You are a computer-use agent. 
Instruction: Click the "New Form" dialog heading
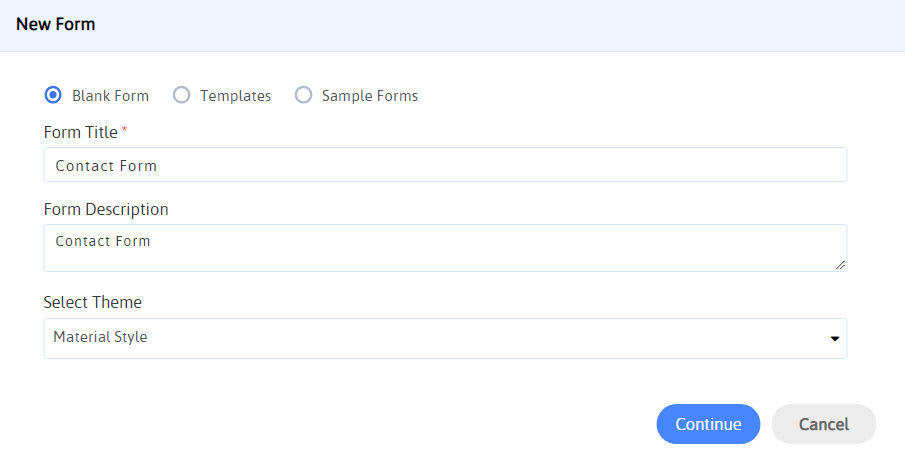55,24
